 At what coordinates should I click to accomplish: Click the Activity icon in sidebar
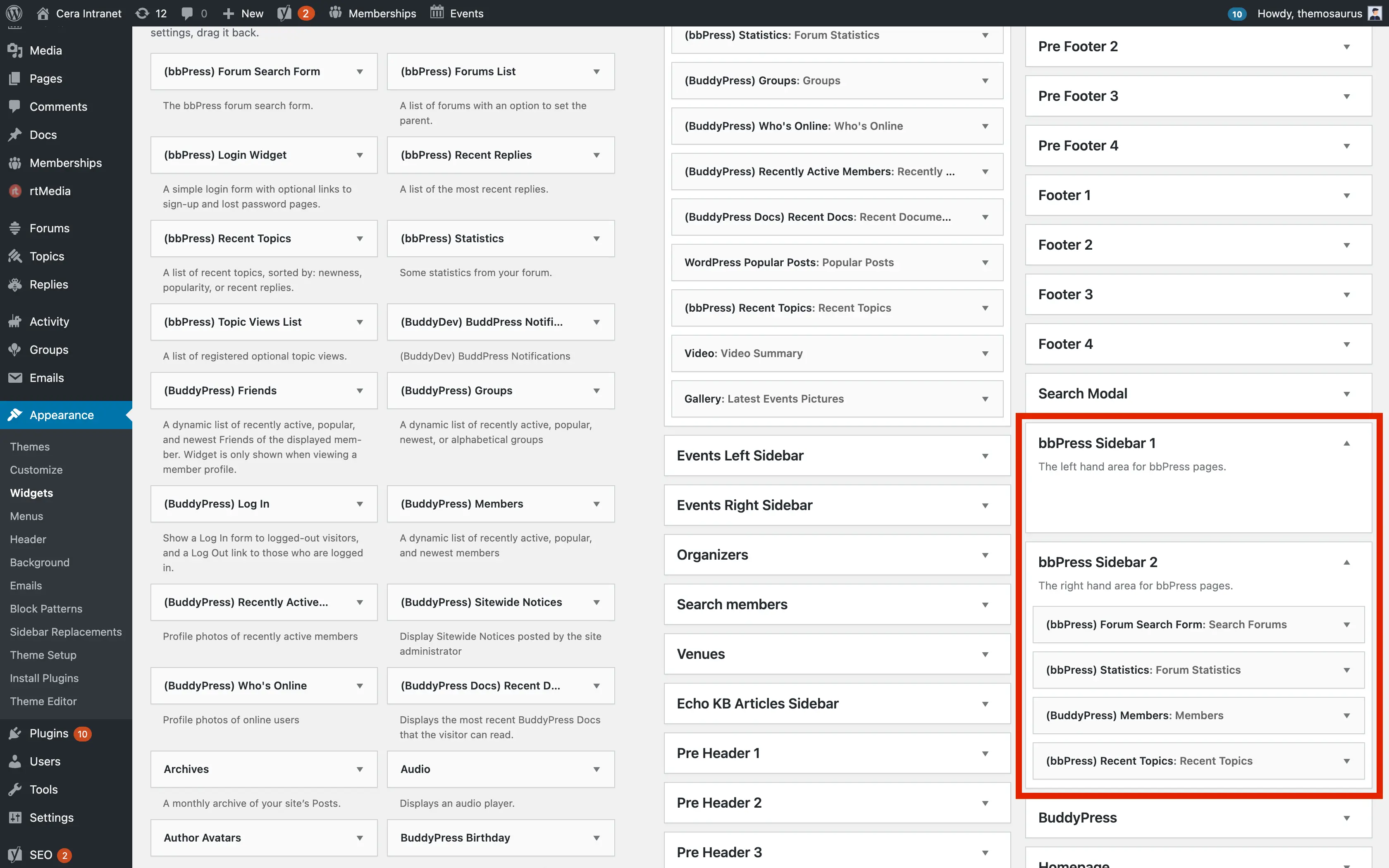[x=15, y=322]
